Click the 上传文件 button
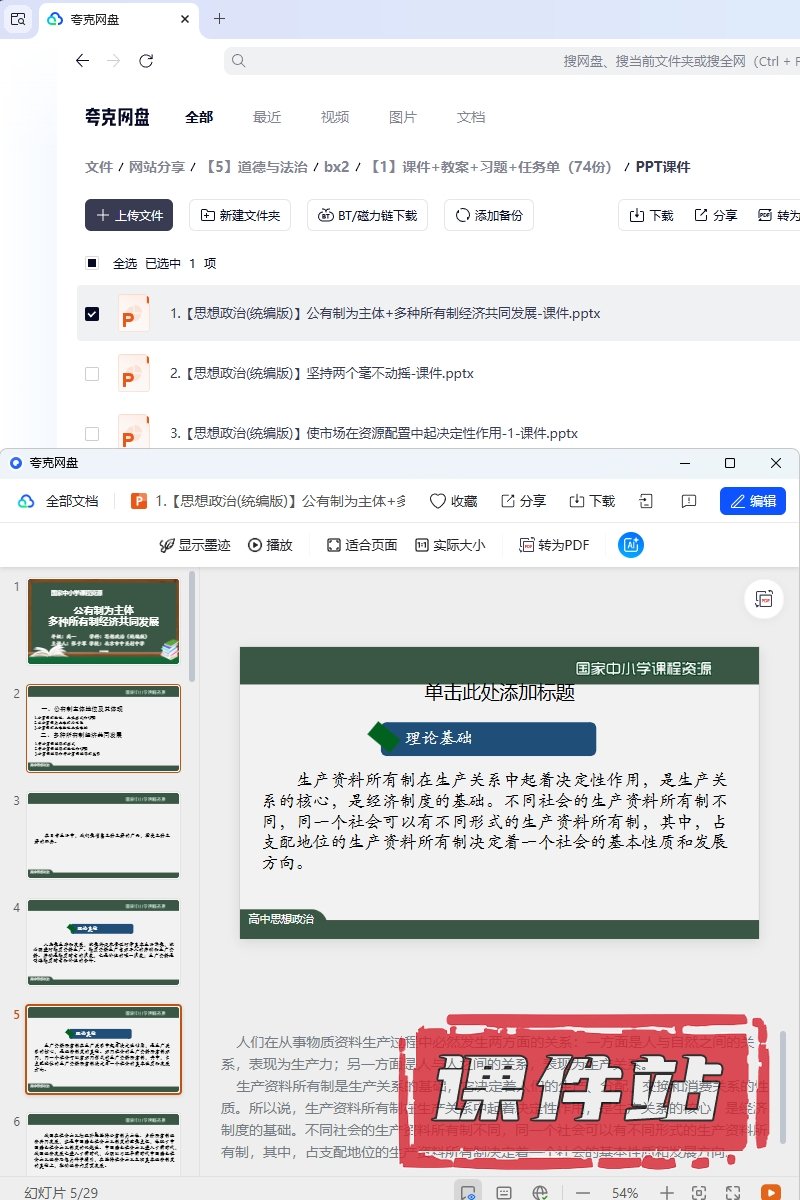The width and height of the screenshot is (800, 1200). (129, 215)
